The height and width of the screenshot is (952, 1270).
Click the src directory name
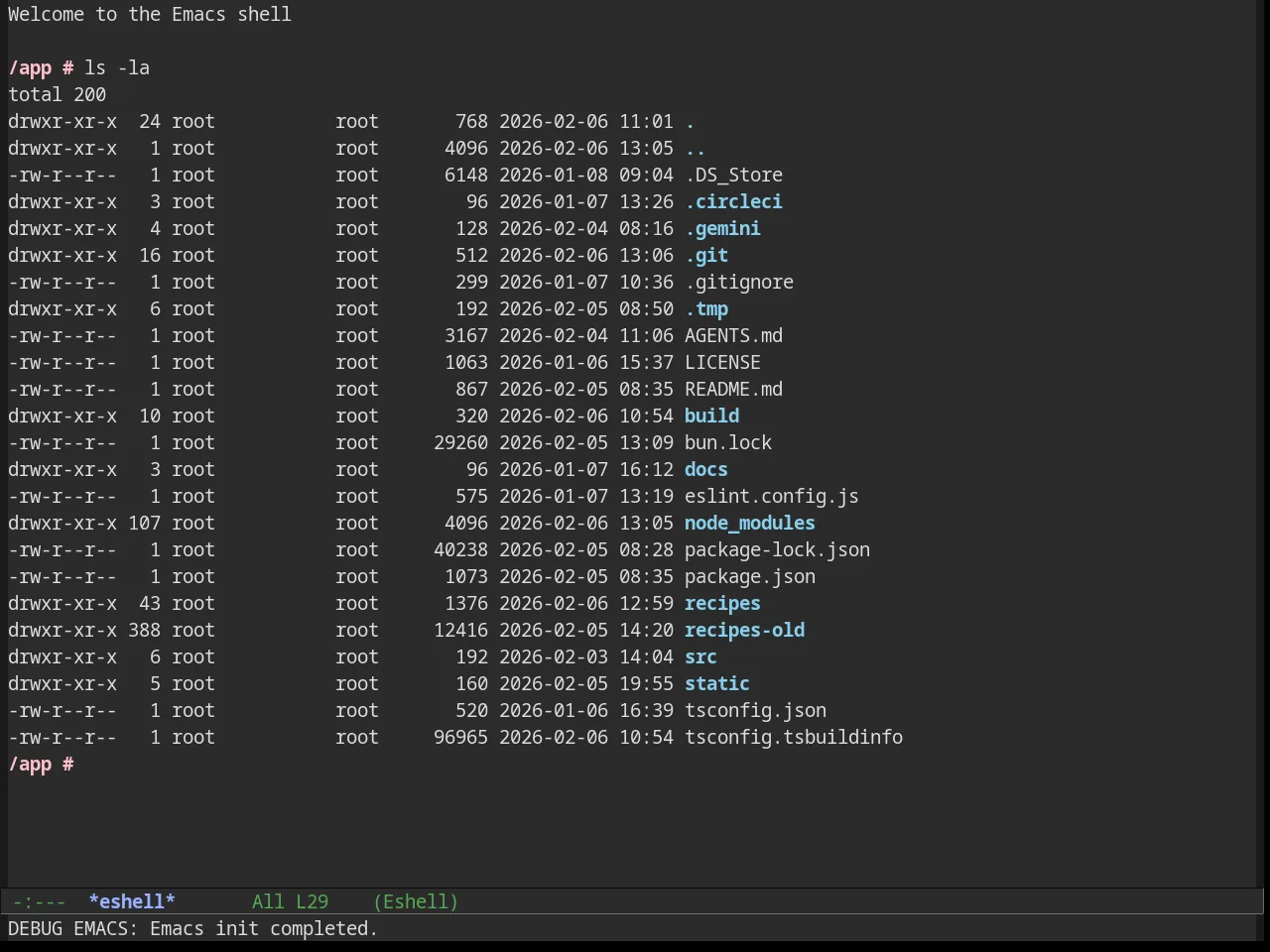(x=700, y=656)
